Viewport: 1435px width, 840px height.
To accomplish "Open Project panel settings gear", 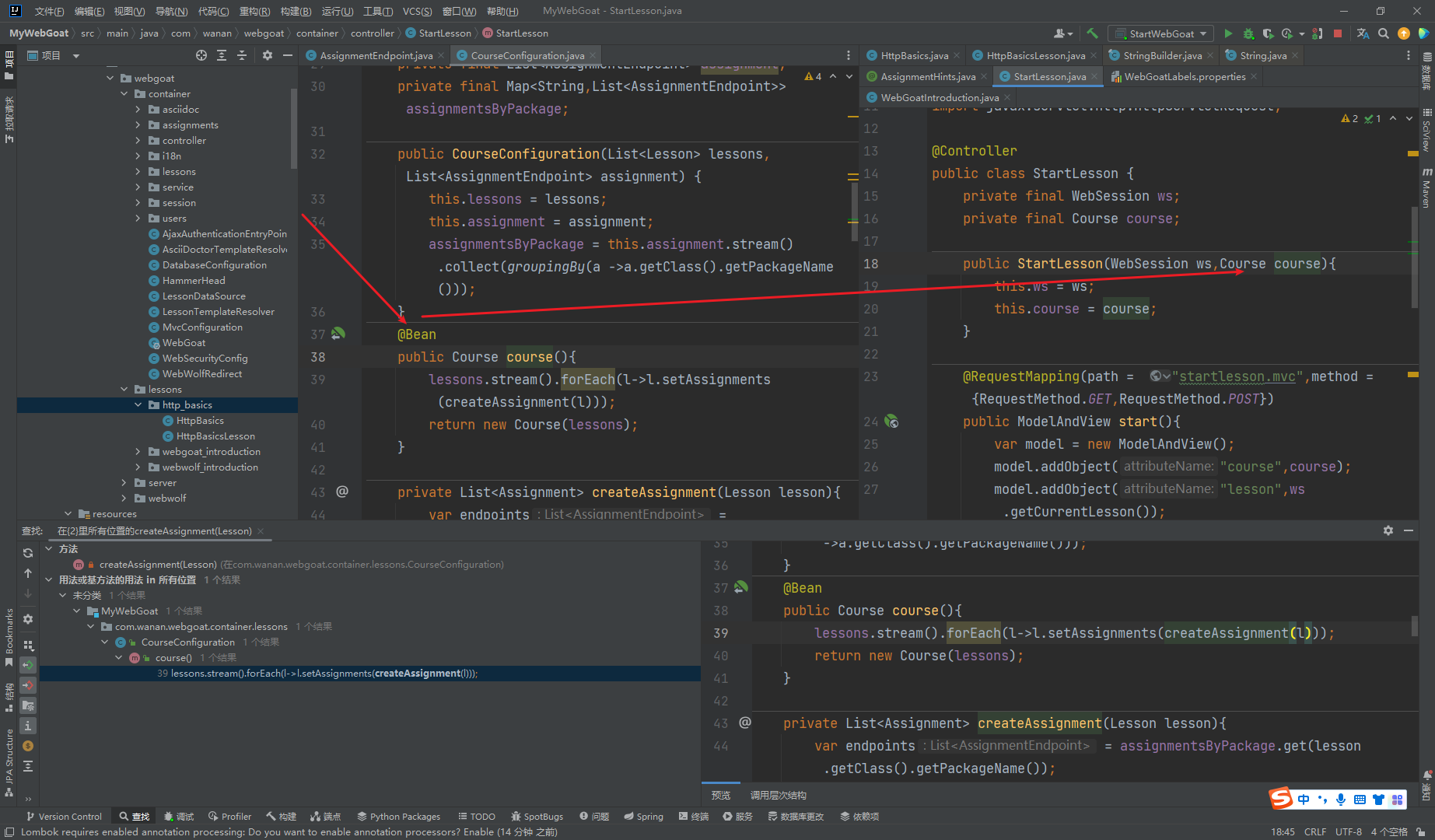I will point(268,55).
